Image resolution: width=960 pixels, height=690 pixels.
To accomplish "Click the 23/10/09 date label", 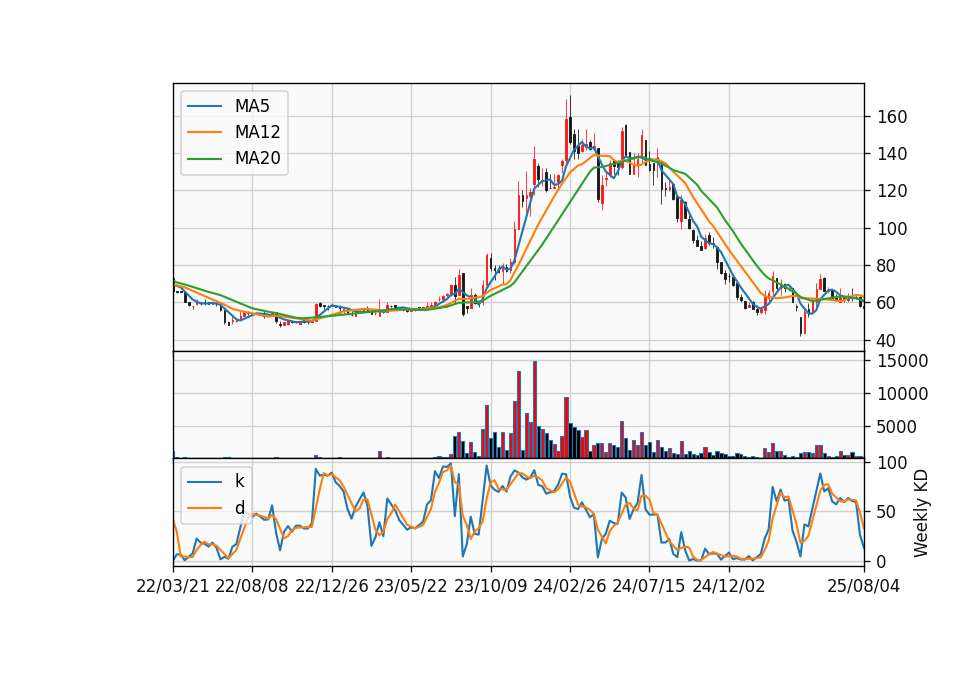I will pyautogui.click(x=490, y=587).
